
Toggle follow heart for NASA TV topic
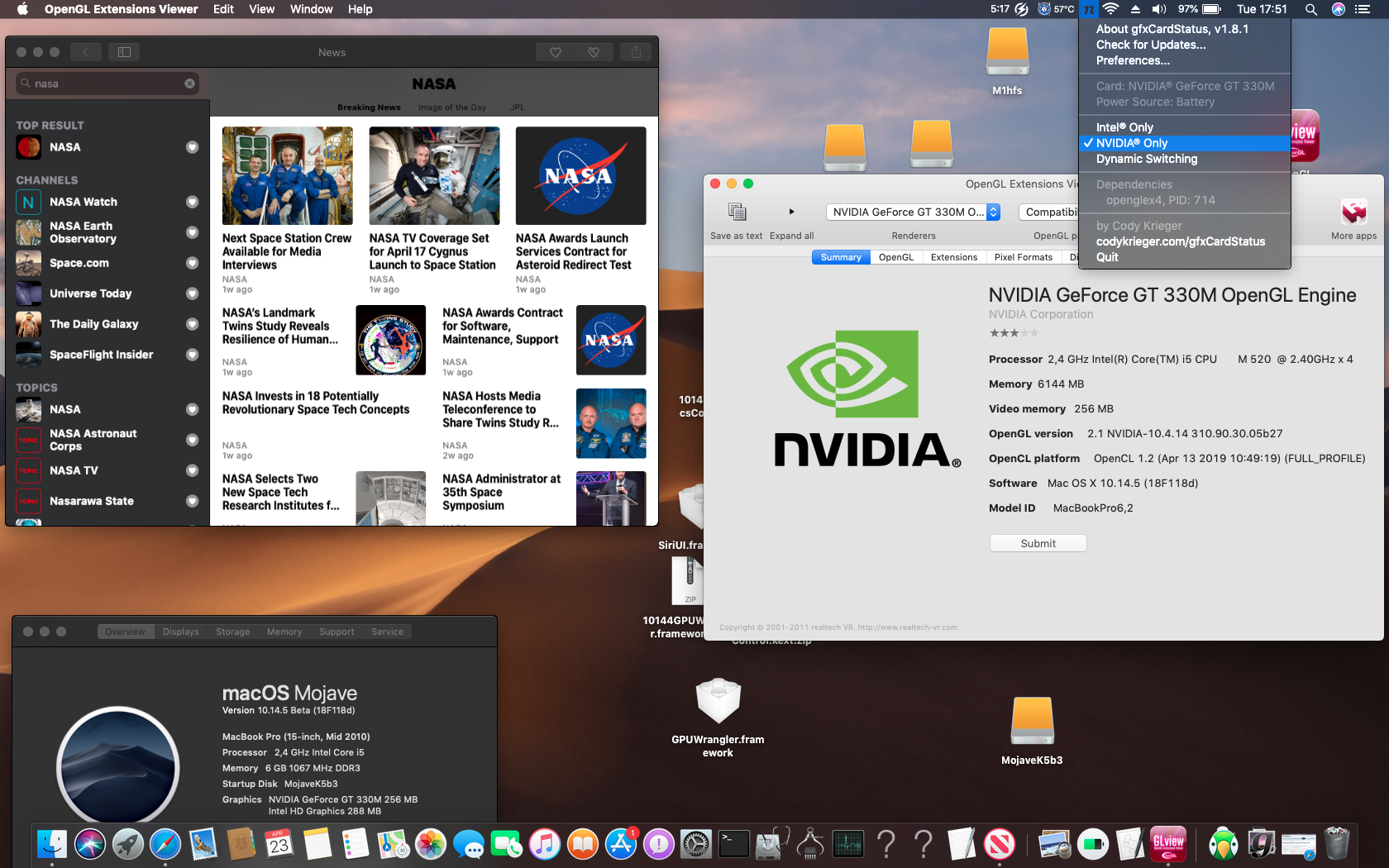tap(192, 470)
